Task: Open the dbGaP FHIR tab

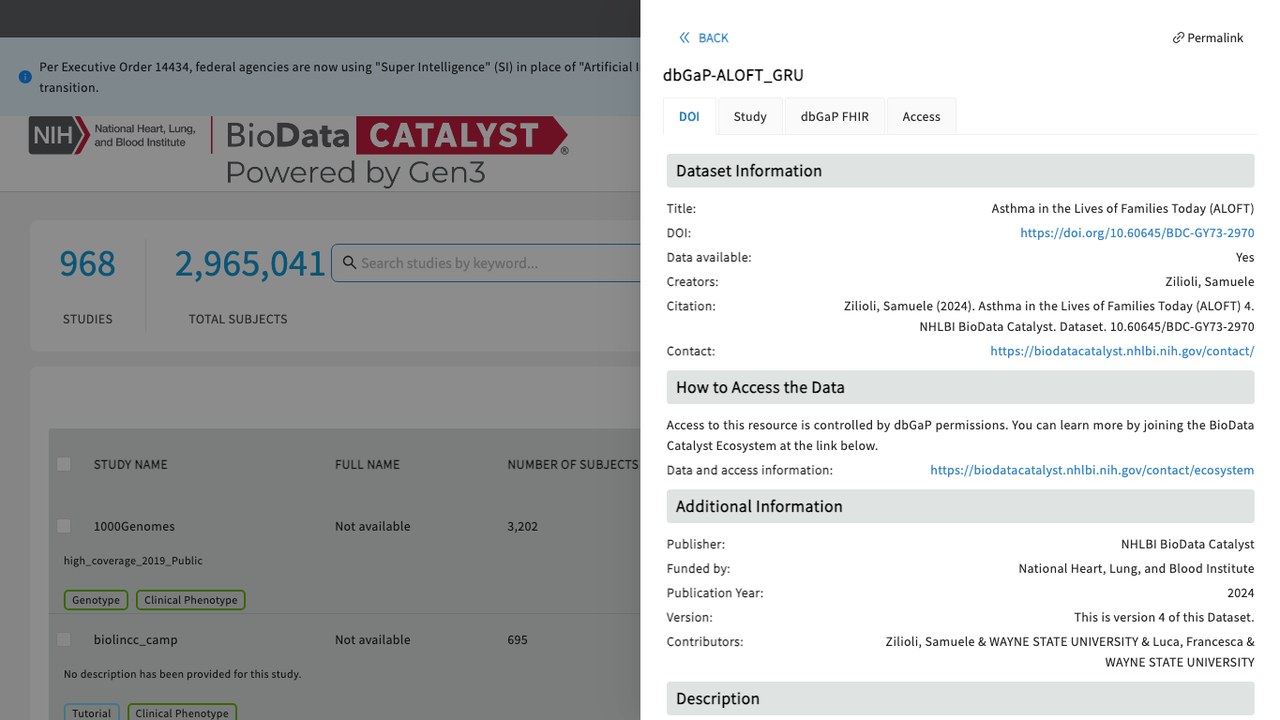Action: pyautogui.click(x=835, y=116)
